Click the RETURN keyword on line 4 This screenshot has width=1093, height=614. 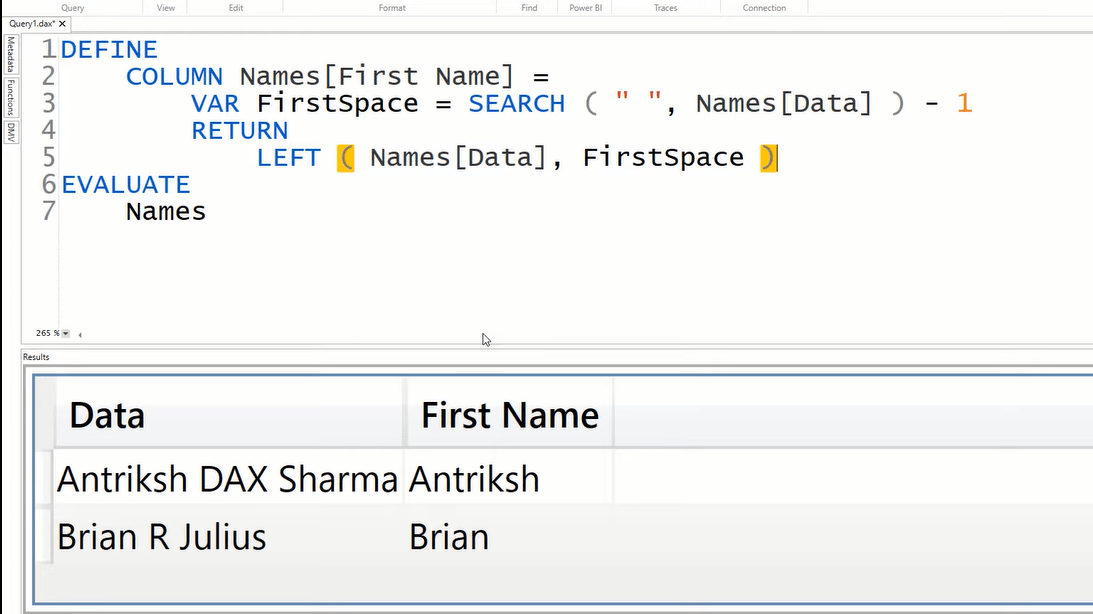240,131
